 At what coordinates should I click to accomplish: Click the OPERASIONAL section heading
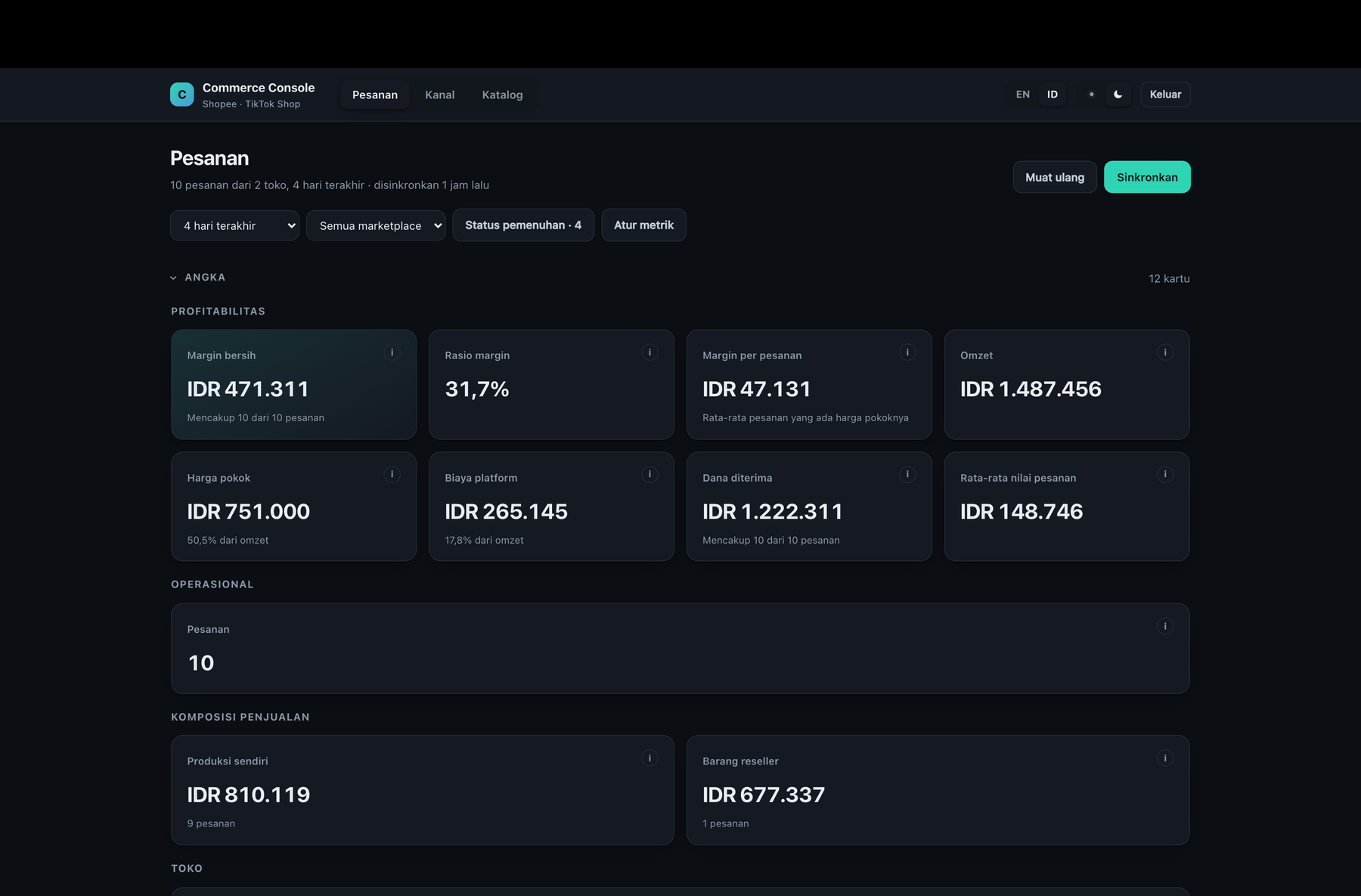pyautogui.click(x=212, y=584)
